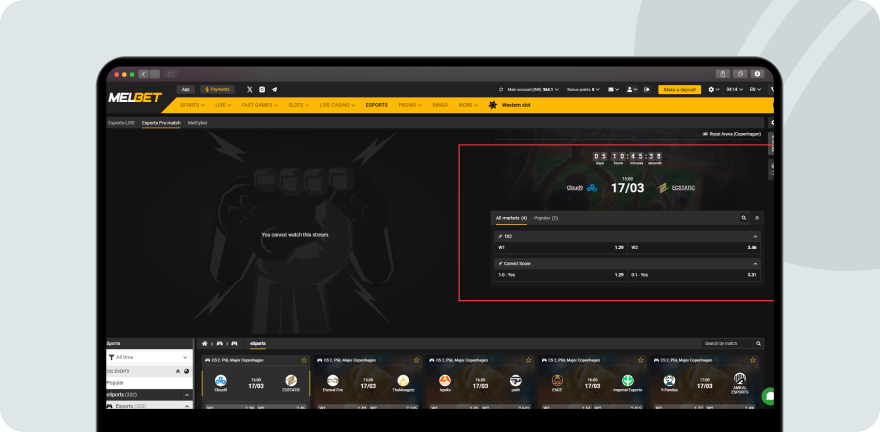The height and width of the screenshot is (432, 880).
Task: Open the Main account balance dropdown
Action: click(x=533, y=89)
